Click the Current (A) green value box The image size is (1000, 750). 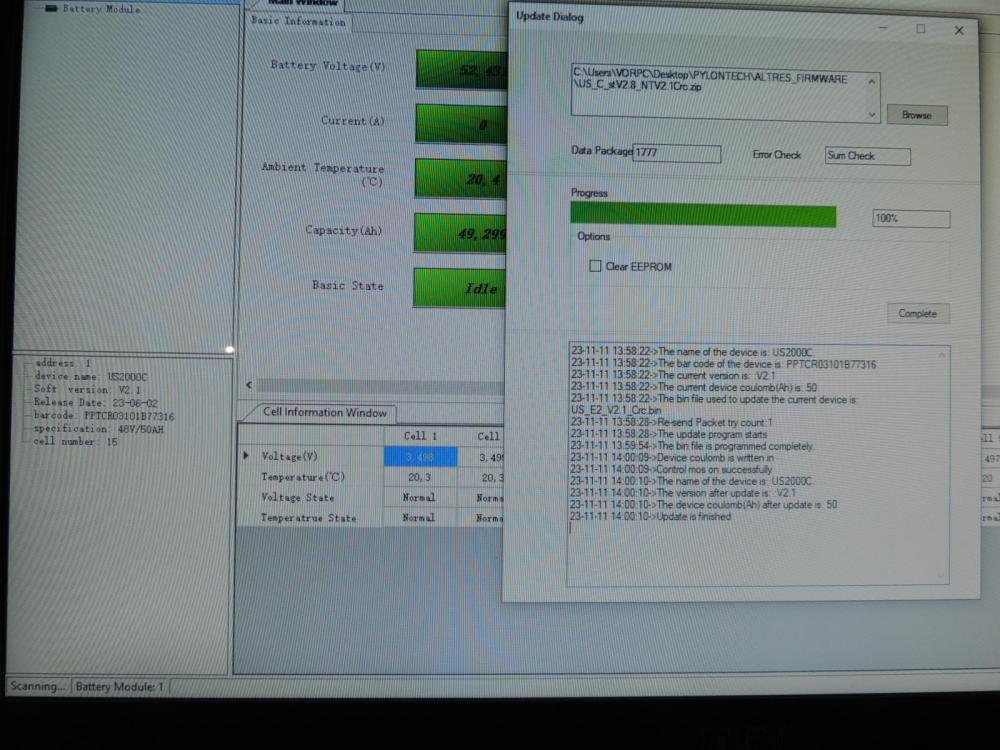(461, 124)
